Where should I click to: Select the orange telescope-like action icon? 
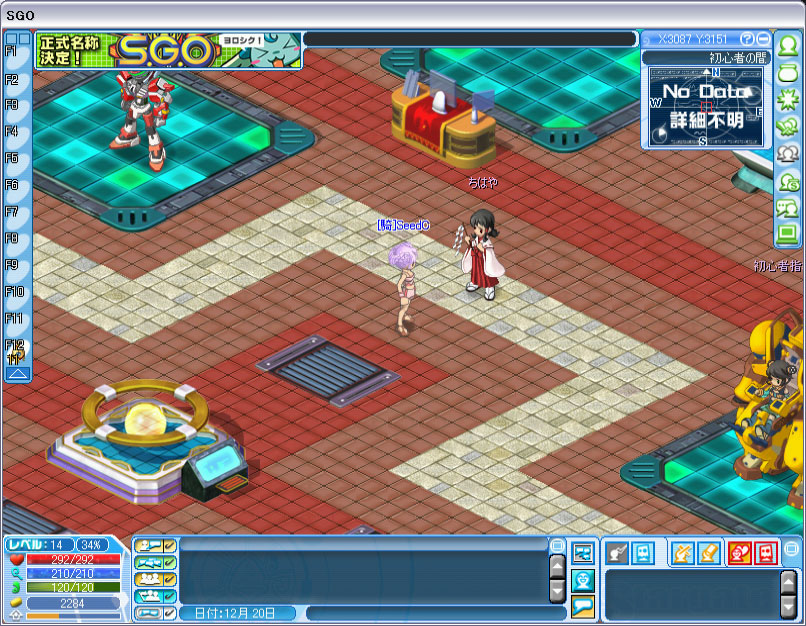pos(708,554)
